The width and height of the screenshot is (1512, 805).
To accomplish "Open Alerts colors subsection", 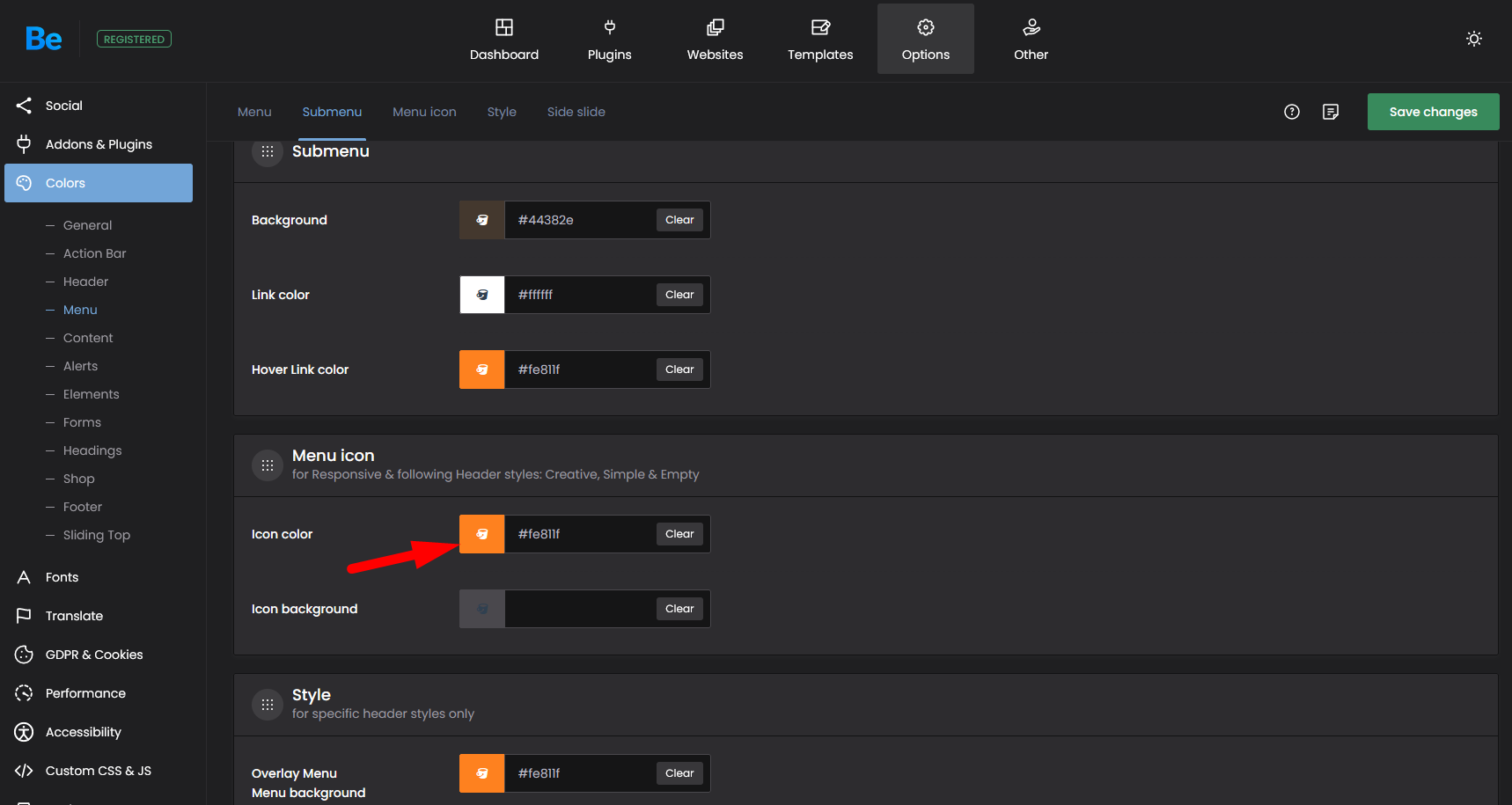I will click(80, 366).
